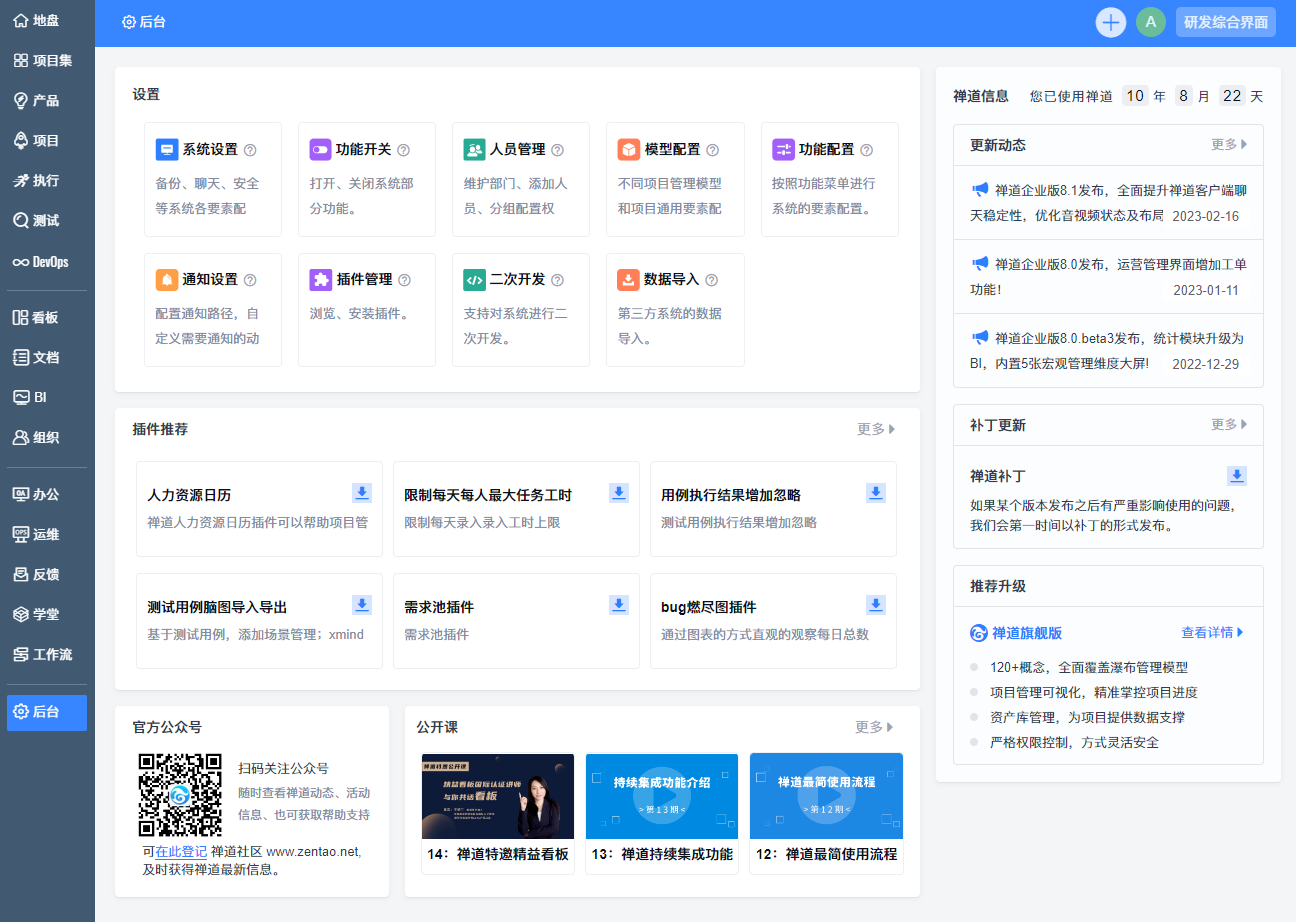
Task: Open the 禅道企业版8.1发布 news item
Action: 1108,202
